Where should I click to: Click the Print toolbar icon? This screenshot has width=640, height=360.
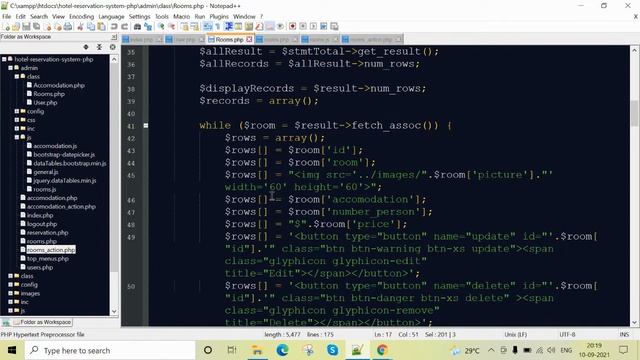pos(68,27)
